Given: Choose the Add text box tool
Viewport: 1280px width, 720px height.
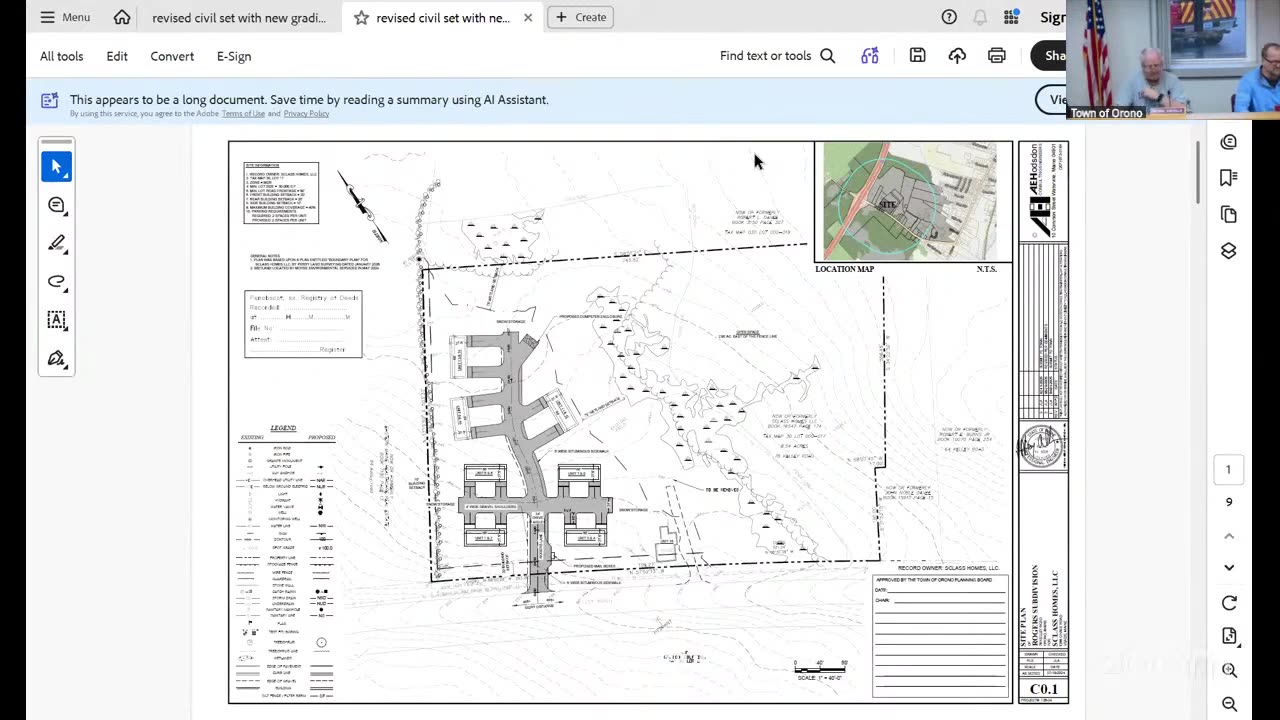Looking at the screenshot, I should 57,320.
